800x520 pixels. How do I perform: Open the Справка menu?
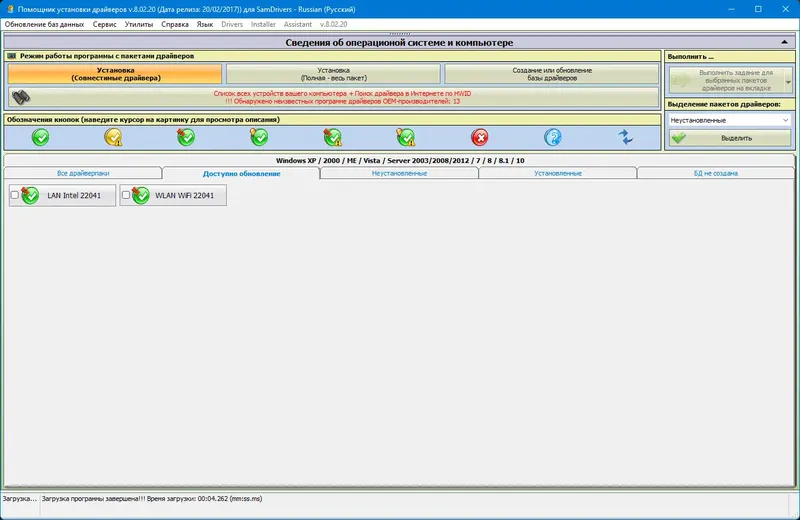coord(175,24)
